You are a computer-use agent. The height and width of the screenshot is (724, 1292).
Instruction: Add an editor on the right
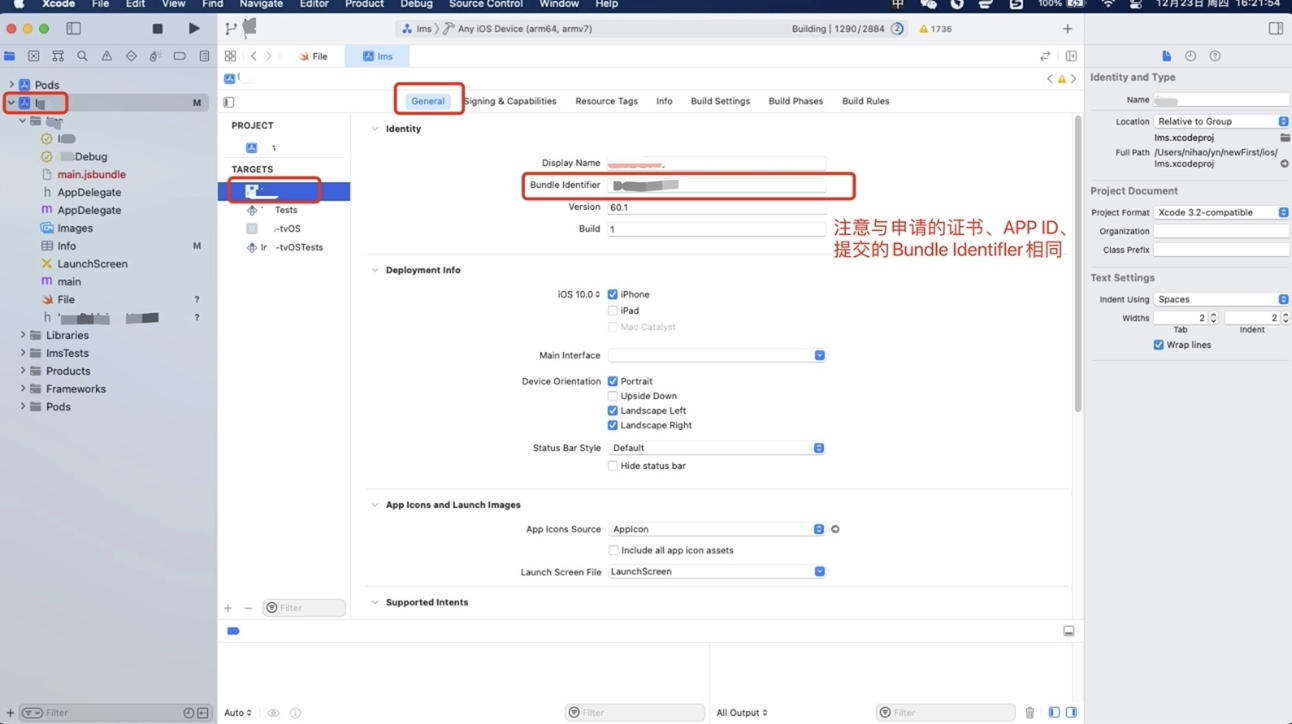[x=1071, y=56]
